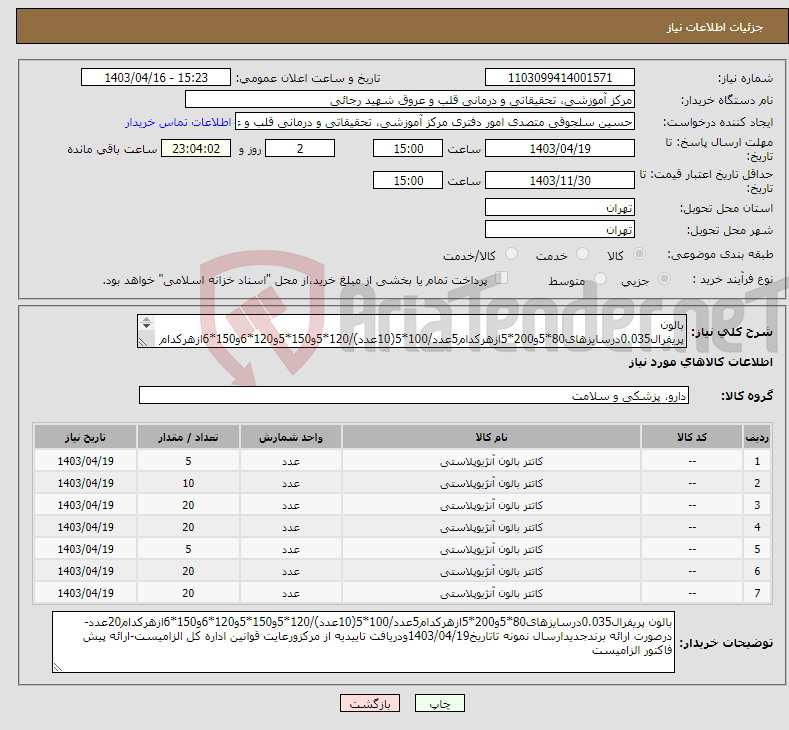Click item name in table row 2

tap(491, 483)
